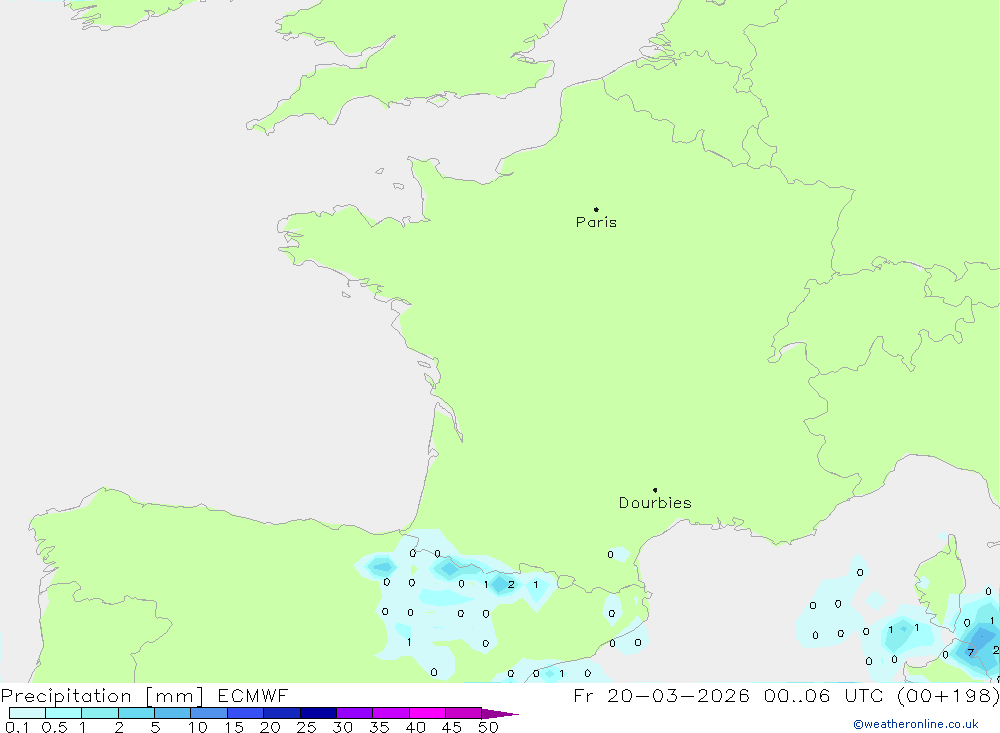Screen dimensions: 1000x733
Task: Click the '0.5' legend scale label
Action: click(54, 727)
